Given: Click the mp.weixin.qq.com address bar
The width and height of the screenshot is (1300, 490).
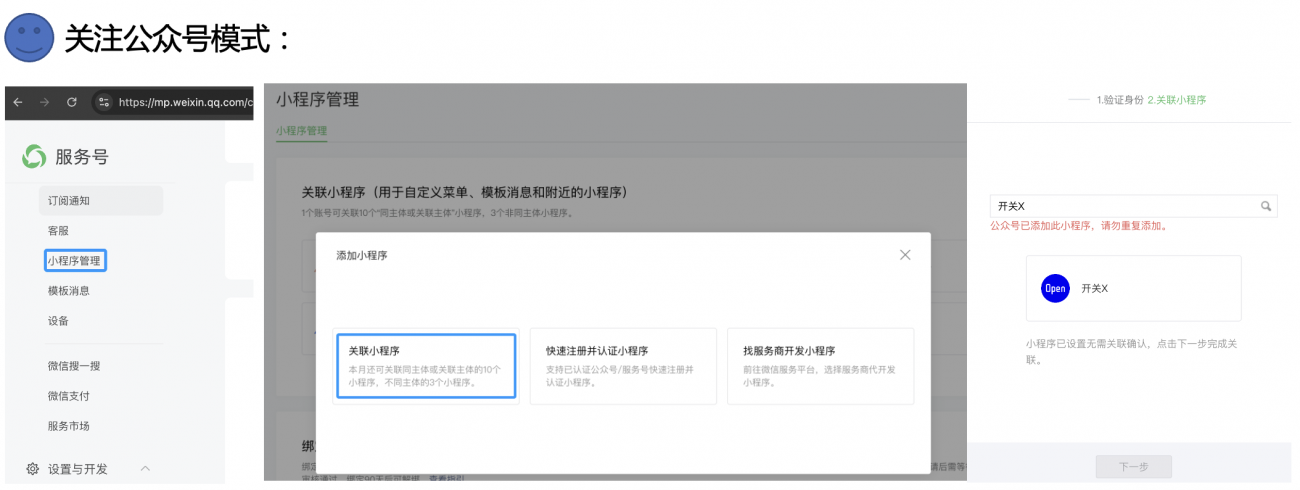Looking at the screenshot, I should (x=172, y=102).
